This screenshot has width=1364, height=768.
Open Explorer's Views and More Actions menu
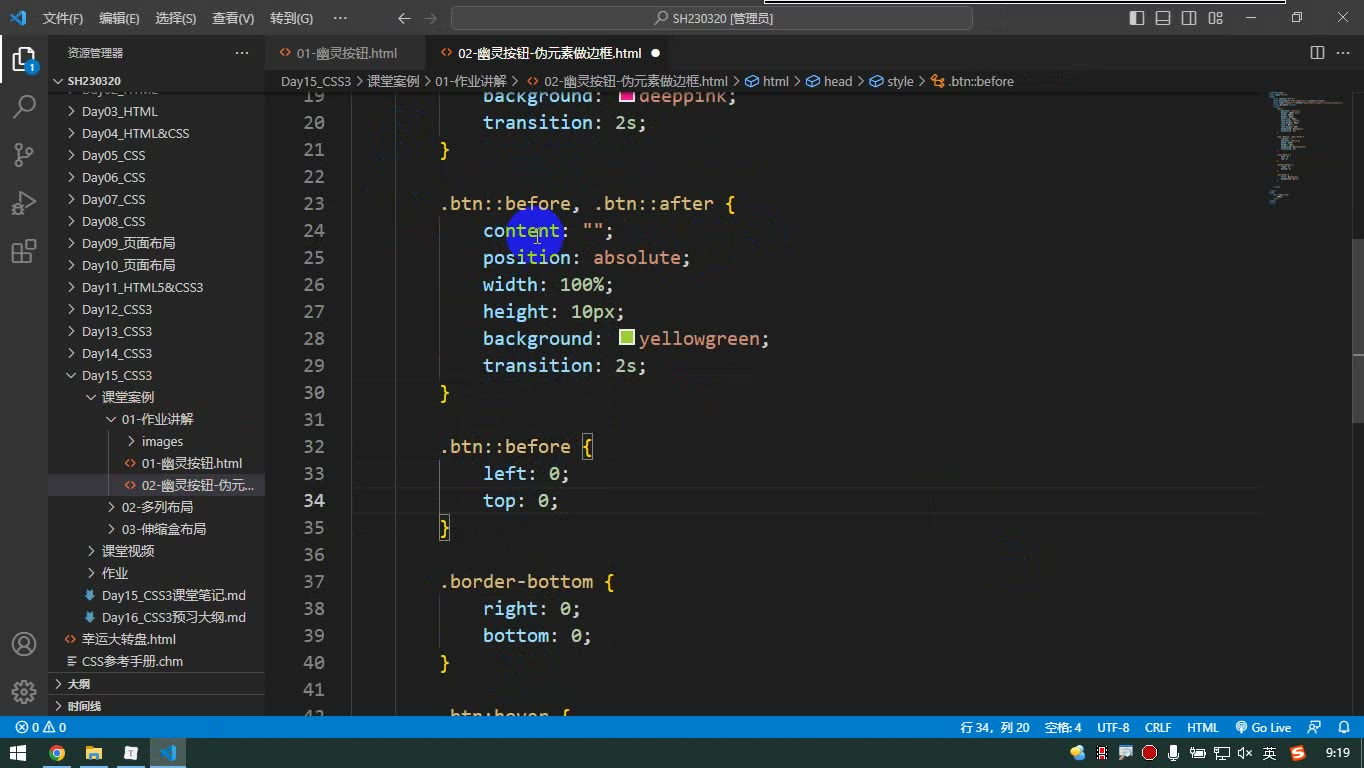(x=242, y=53)
